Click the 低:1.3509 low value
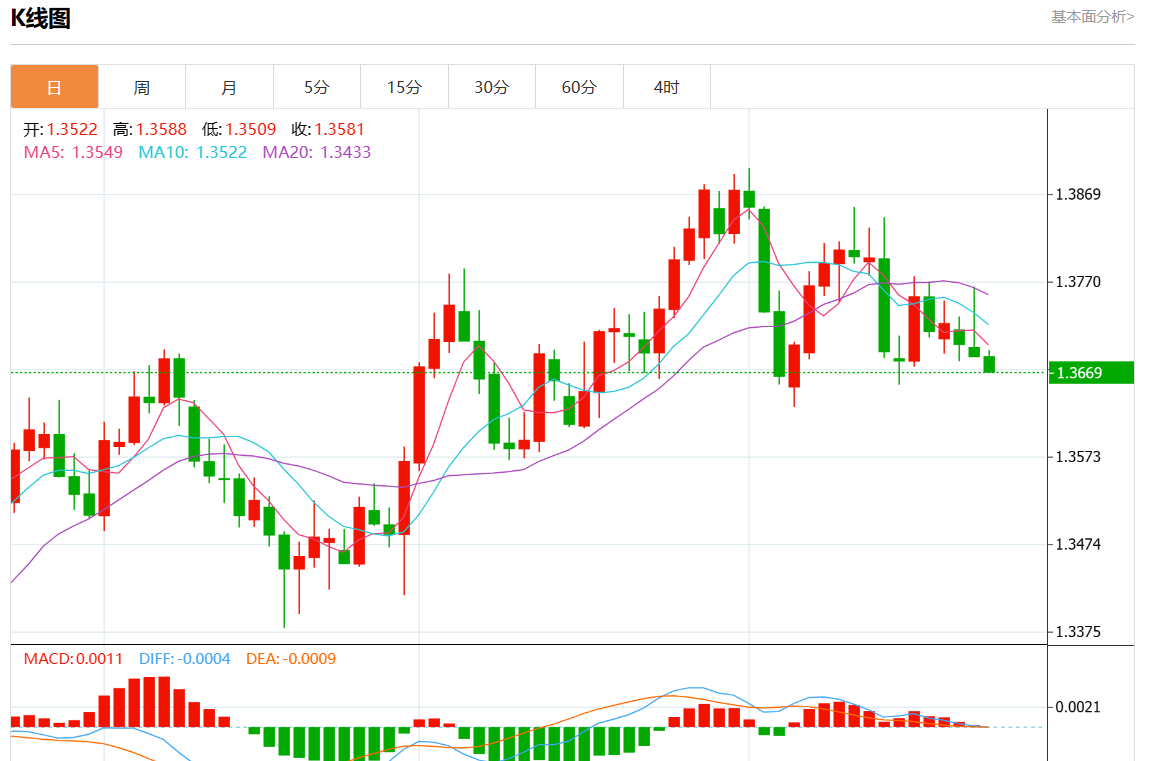Image resolution: width=1162 pixels, height=761 pixels. click(x=239, y=130)
